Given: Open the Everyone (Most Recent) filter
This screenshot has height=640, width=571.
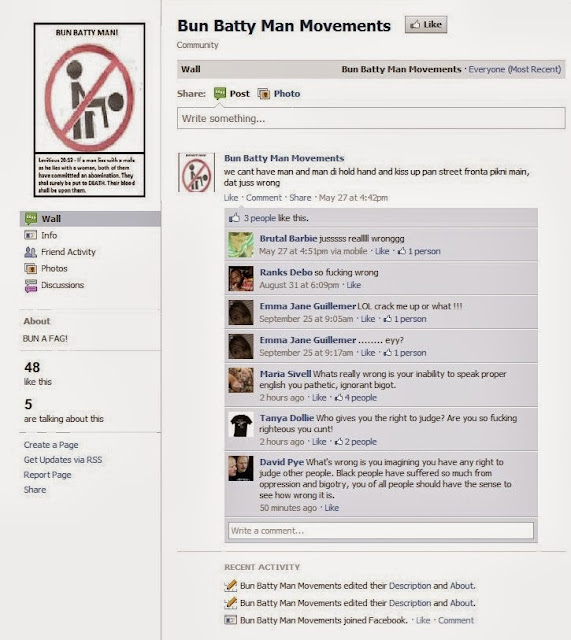Looking at the screenshot, I should coord(514,69).
